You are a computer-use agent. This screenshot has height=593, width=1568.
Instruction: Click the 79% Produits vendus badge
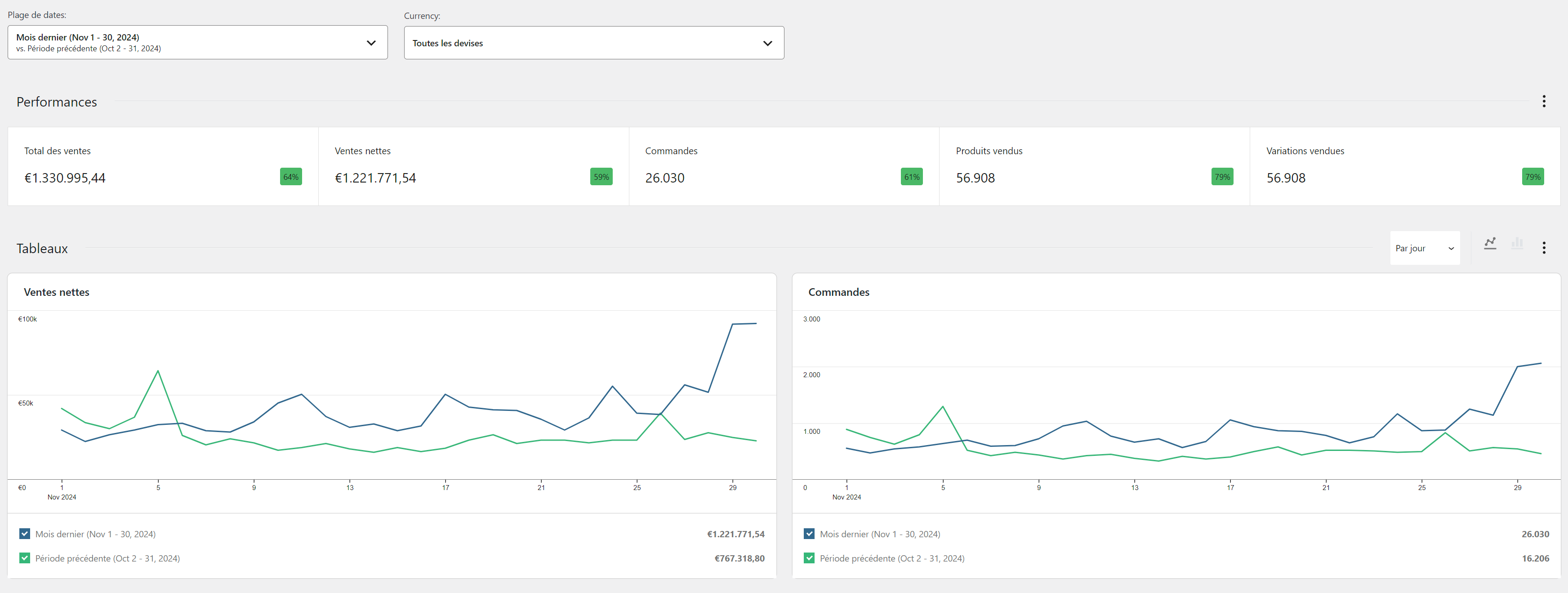coord(1222,177)
